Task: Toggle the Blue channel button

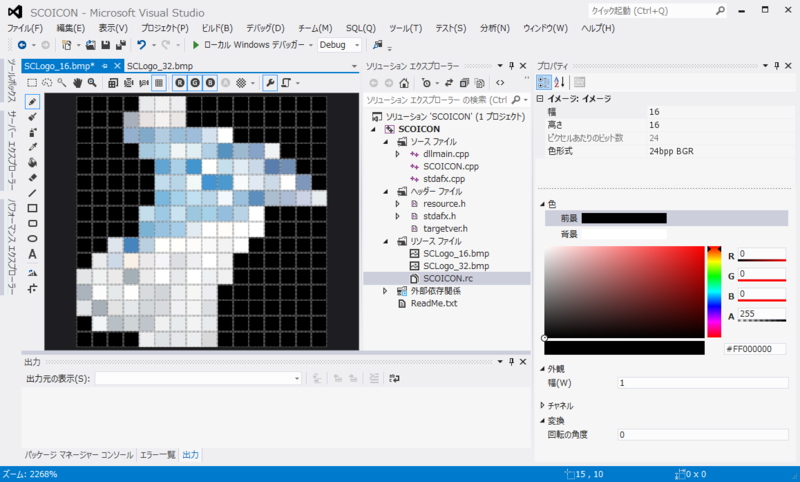Action: coord(210,83)
